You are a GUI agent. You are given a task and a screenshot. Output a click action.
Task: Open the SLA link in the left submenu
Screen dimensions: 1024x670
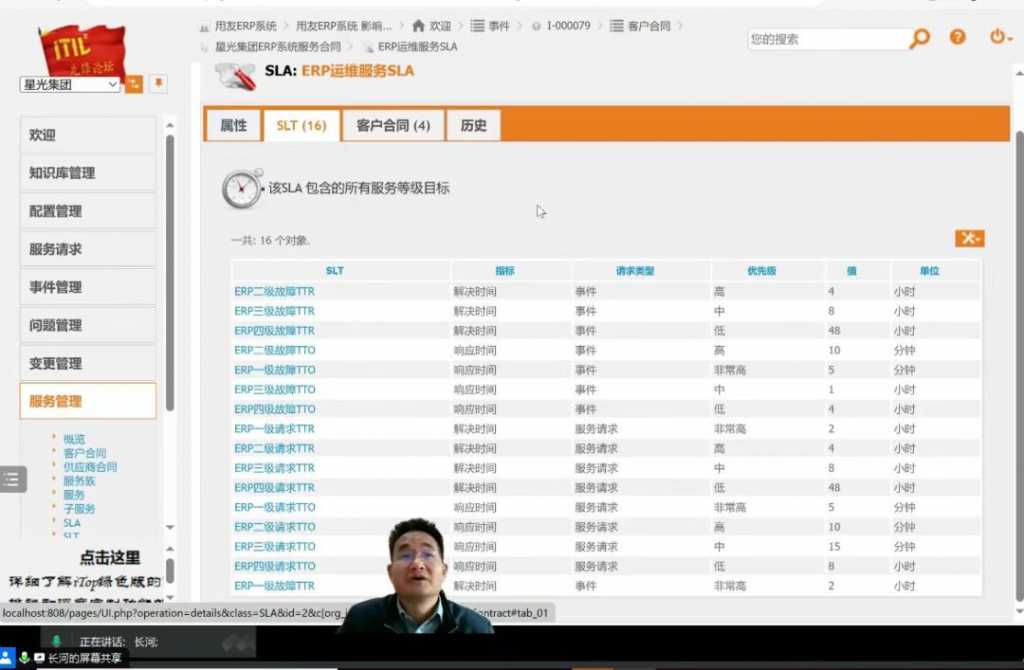point(72,523)
